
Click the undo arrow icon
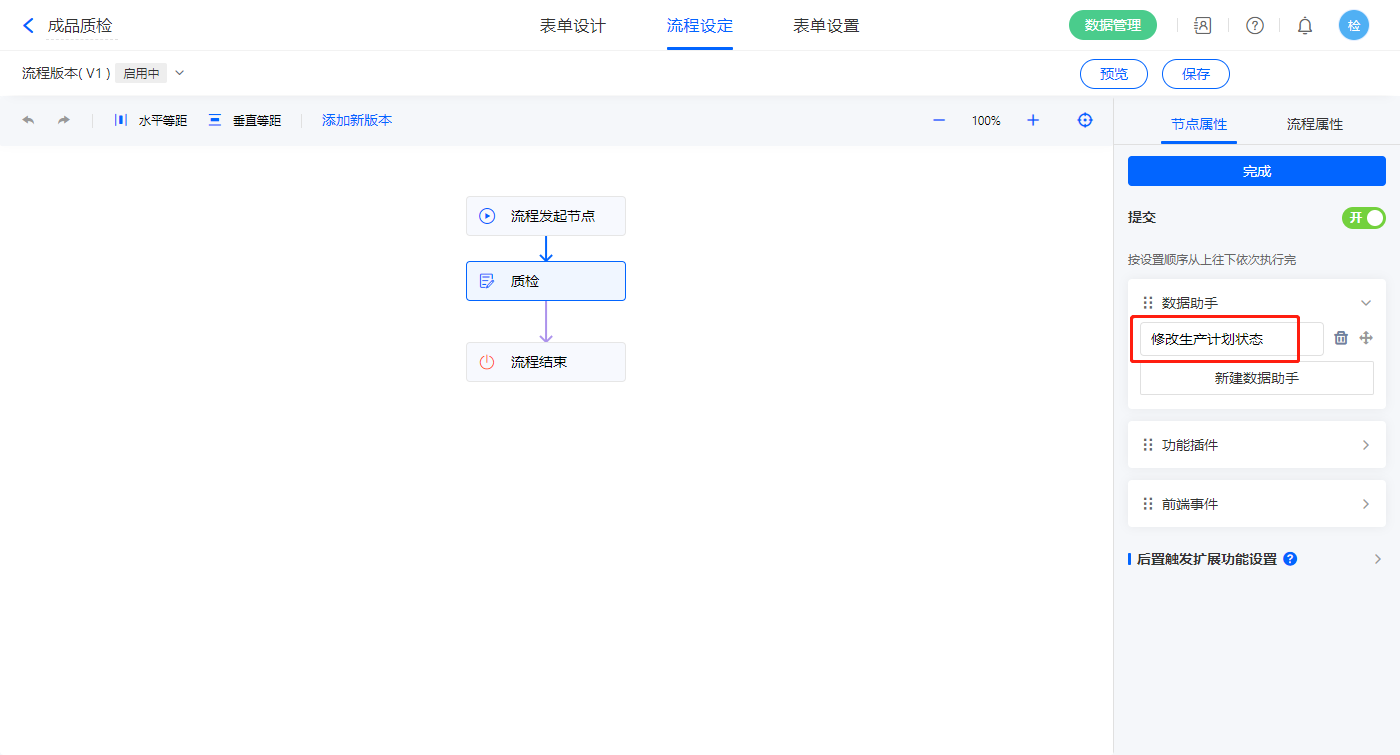[28, 120]
